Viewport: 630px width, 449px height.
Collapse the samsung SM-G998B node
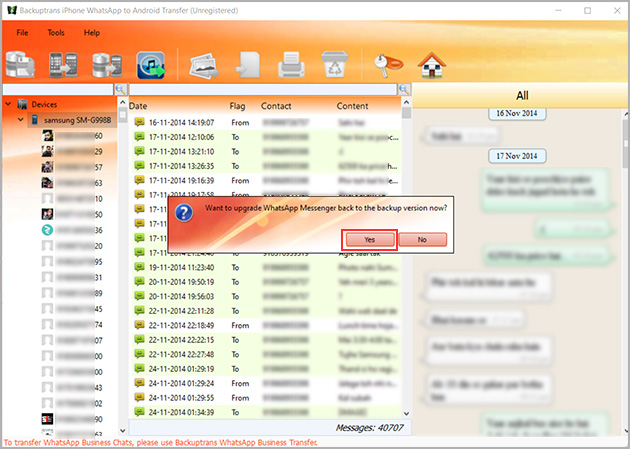(20, 120)
